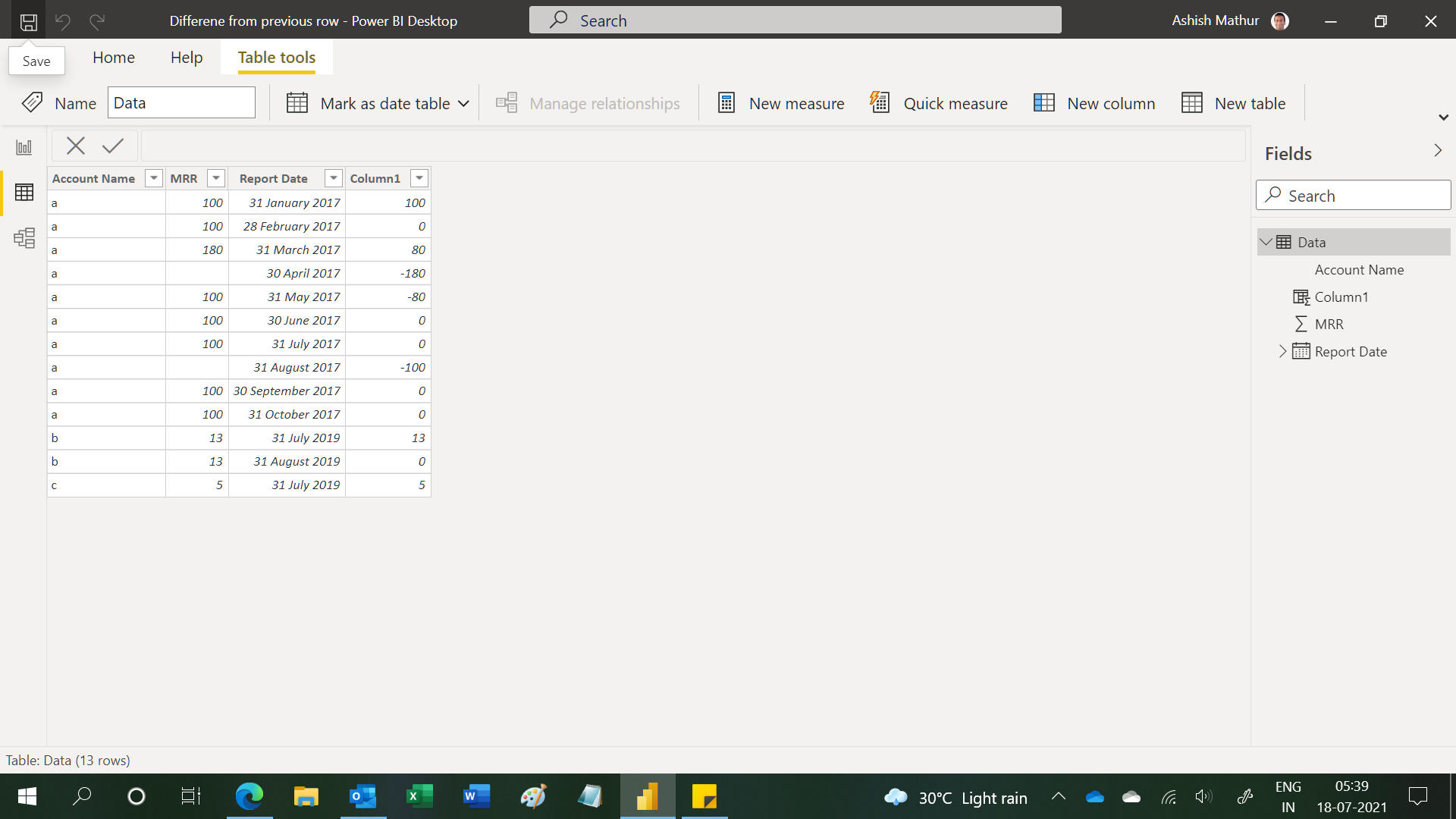Image resolution: width=1456 pixels, height=819 pixels.
Task: Click the formula bar input area
Action: [x=693, y=146]
